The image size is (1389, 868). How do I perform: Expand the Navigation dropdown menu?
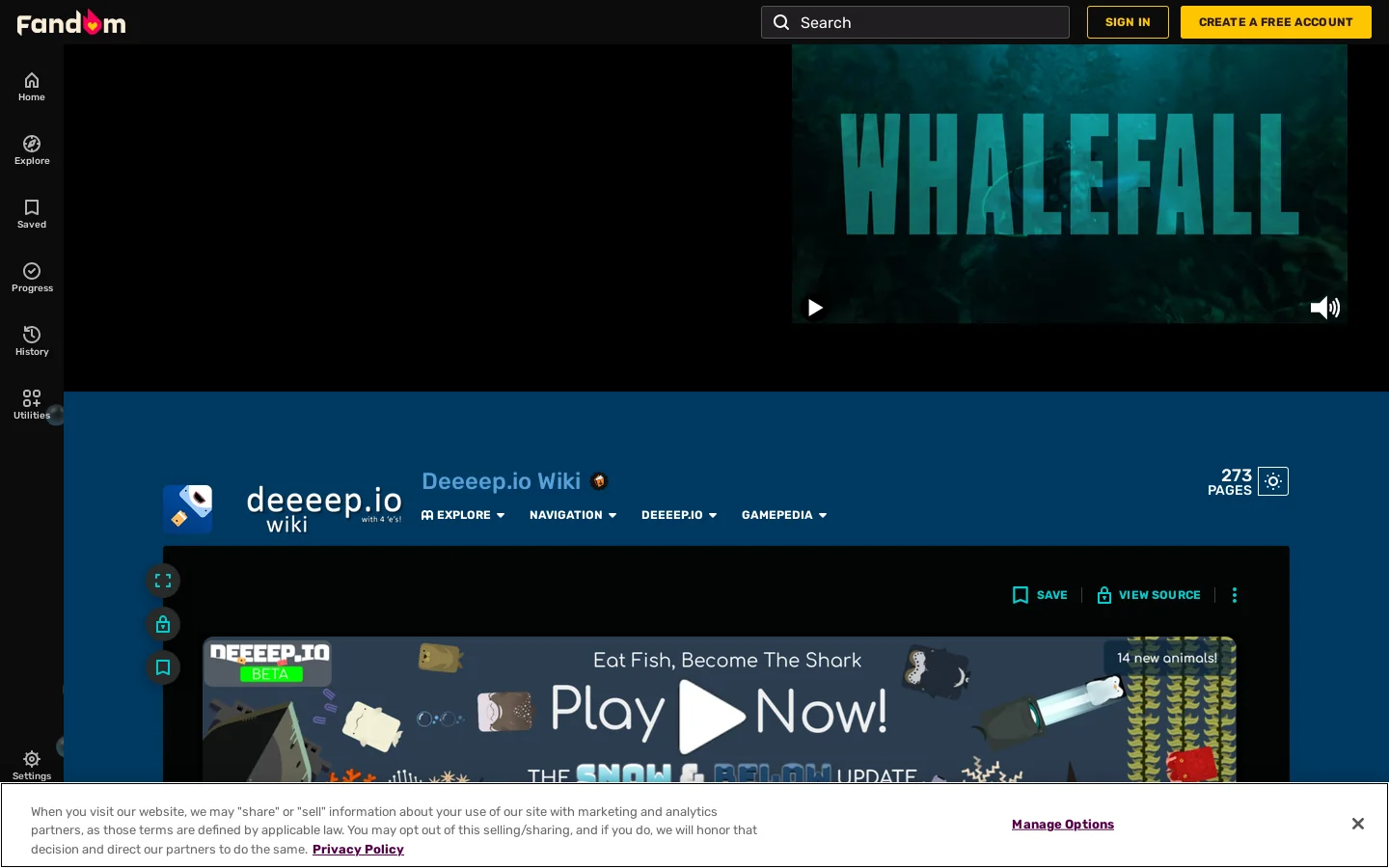point(573,515)
